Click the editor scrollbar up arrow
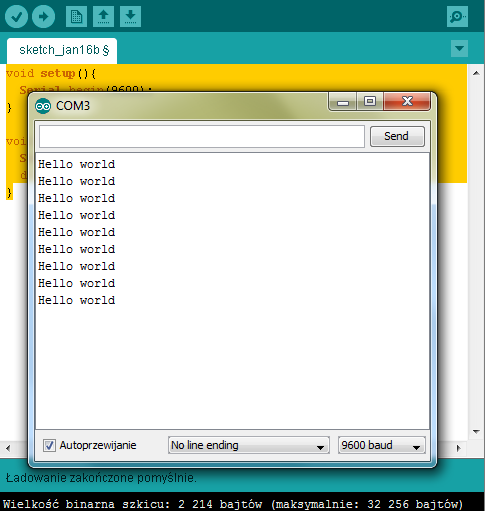This screenshot has width=485, height=511. [x=476, y=73]
